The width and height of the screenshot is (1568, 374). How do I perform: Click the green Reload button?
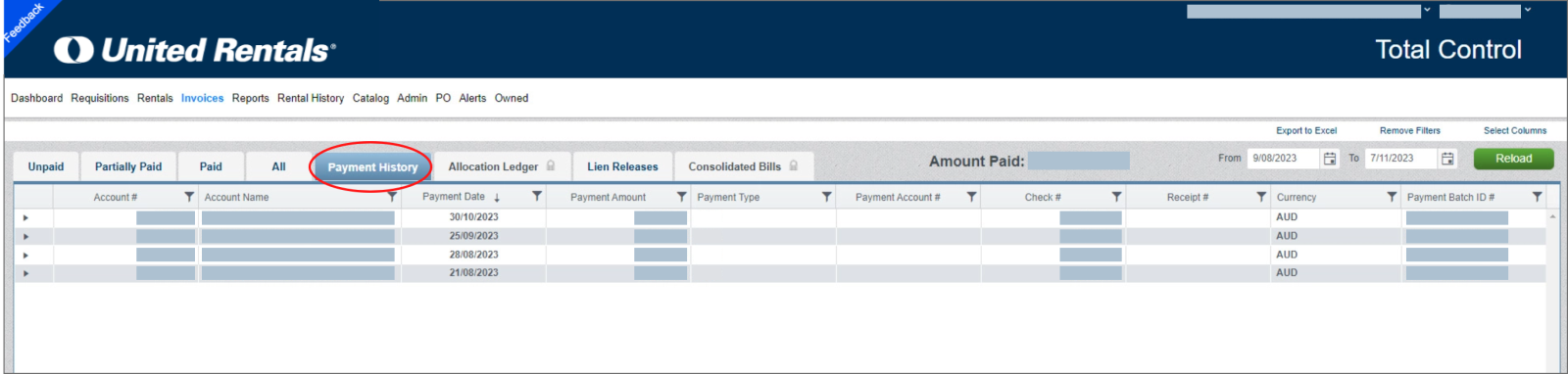pyautogui.click(x=1513, y=159)
